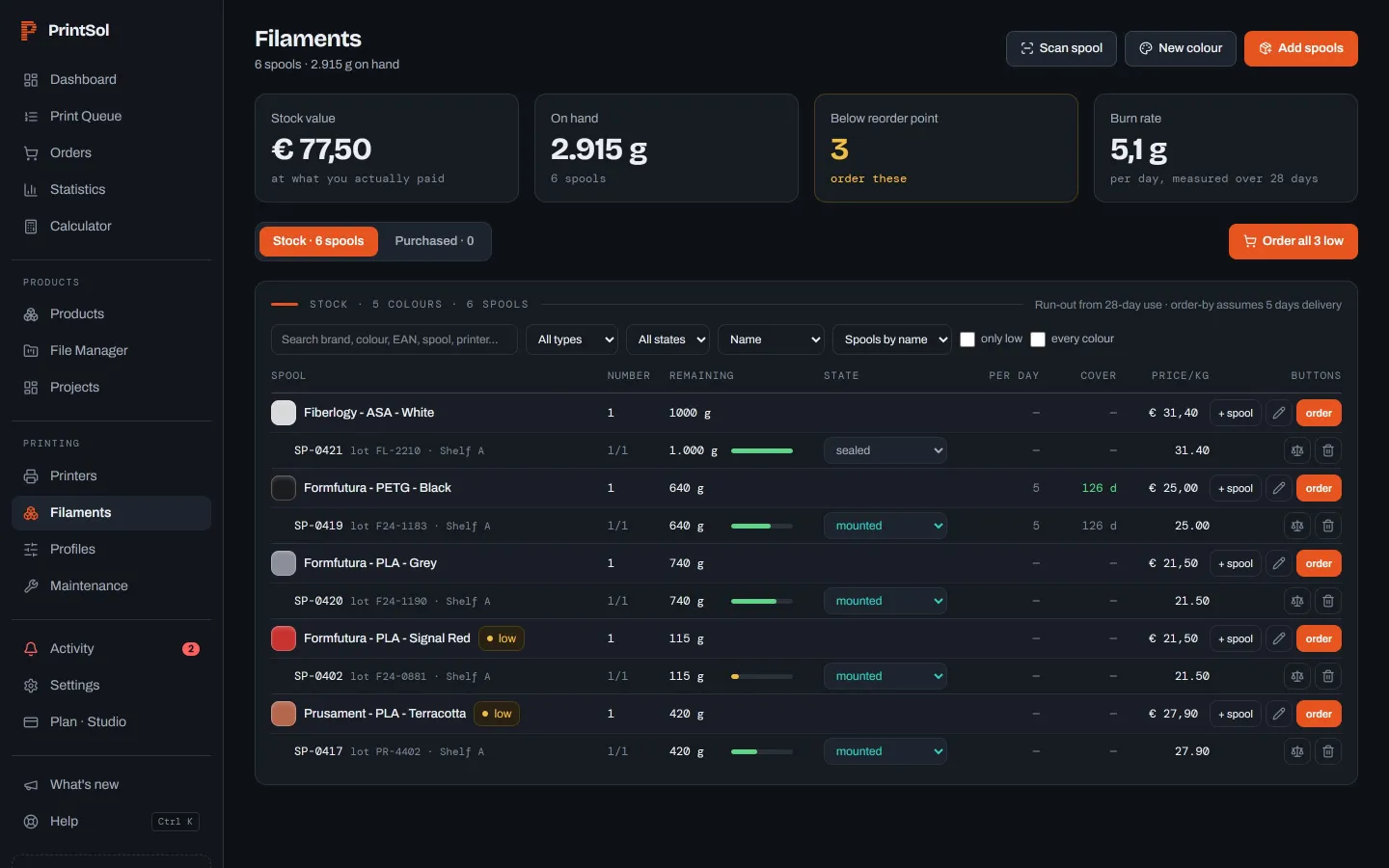1389x868 pixels.
Task: Edit Prusament PLA Terracotta with its pencil icon
Action: (1279, 714)
